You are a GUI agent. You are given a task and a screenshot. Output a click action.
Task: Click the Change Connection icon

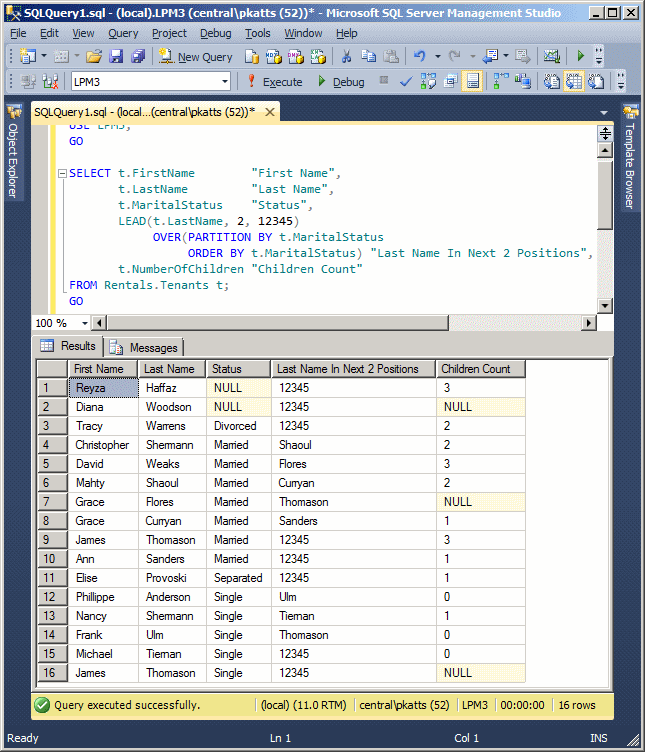tap(50, 82)
